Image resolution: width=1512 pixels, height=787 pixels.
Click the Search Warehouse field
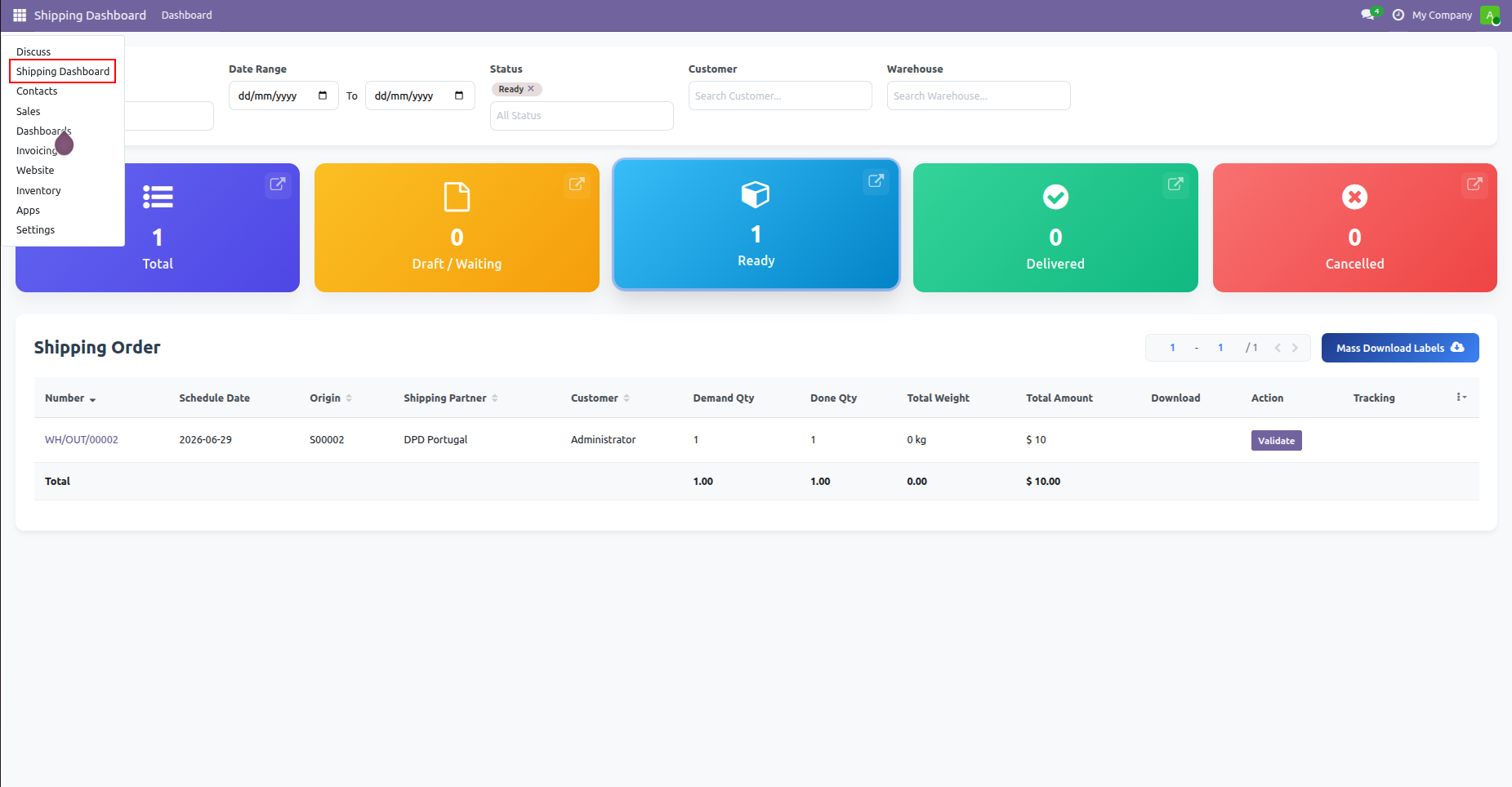(x=979, y=96)
